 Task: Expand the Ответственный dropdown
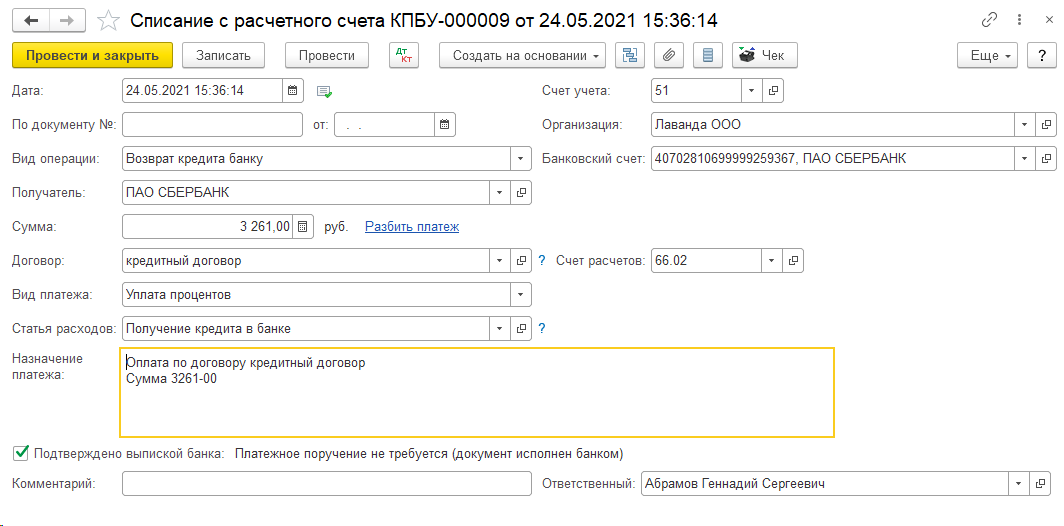click(x=1019, y=484)
